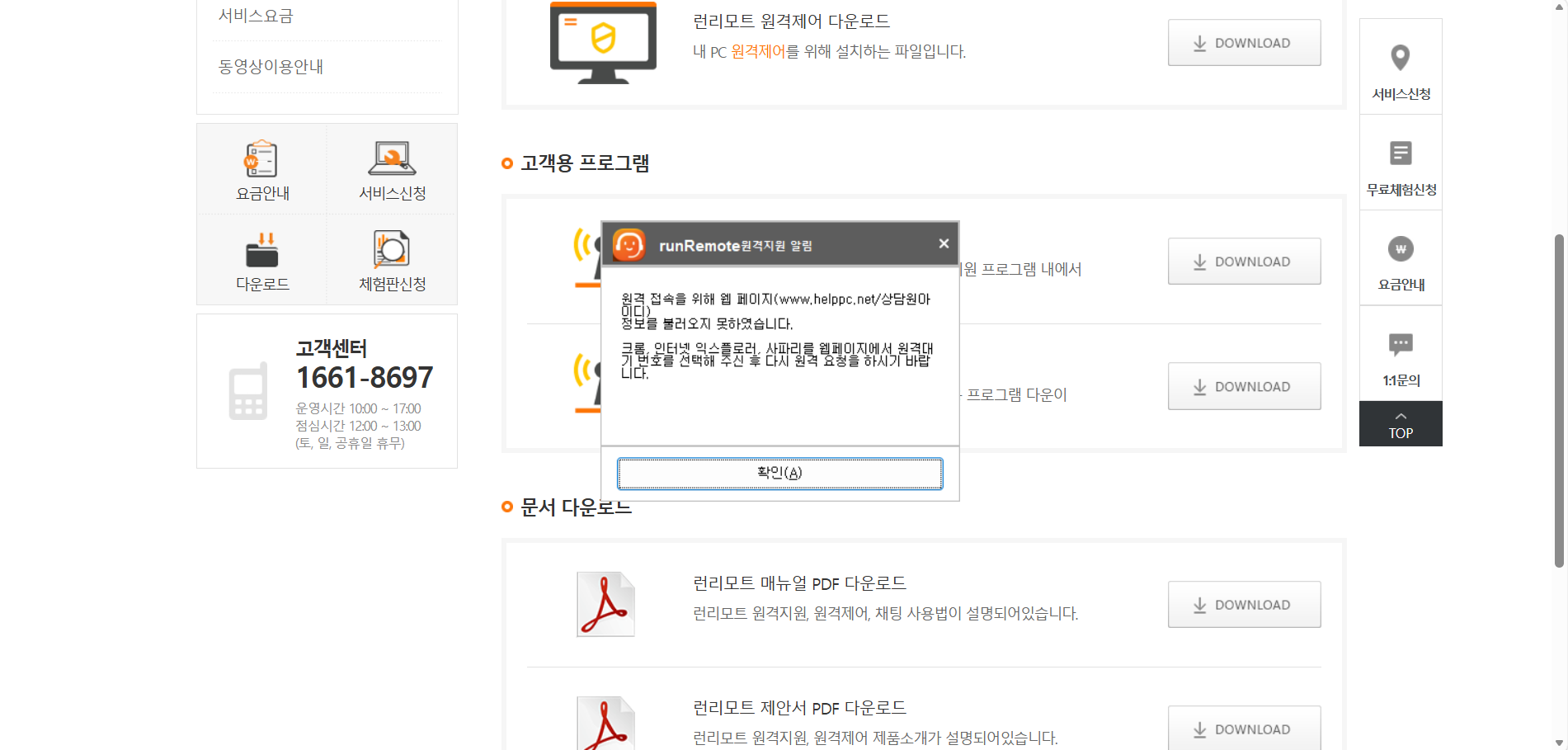Image resolution: width=1568 pixels, height=750 pixels.
Task: Click the 서비스신청 location pin icon
Action: (1401, 58)
